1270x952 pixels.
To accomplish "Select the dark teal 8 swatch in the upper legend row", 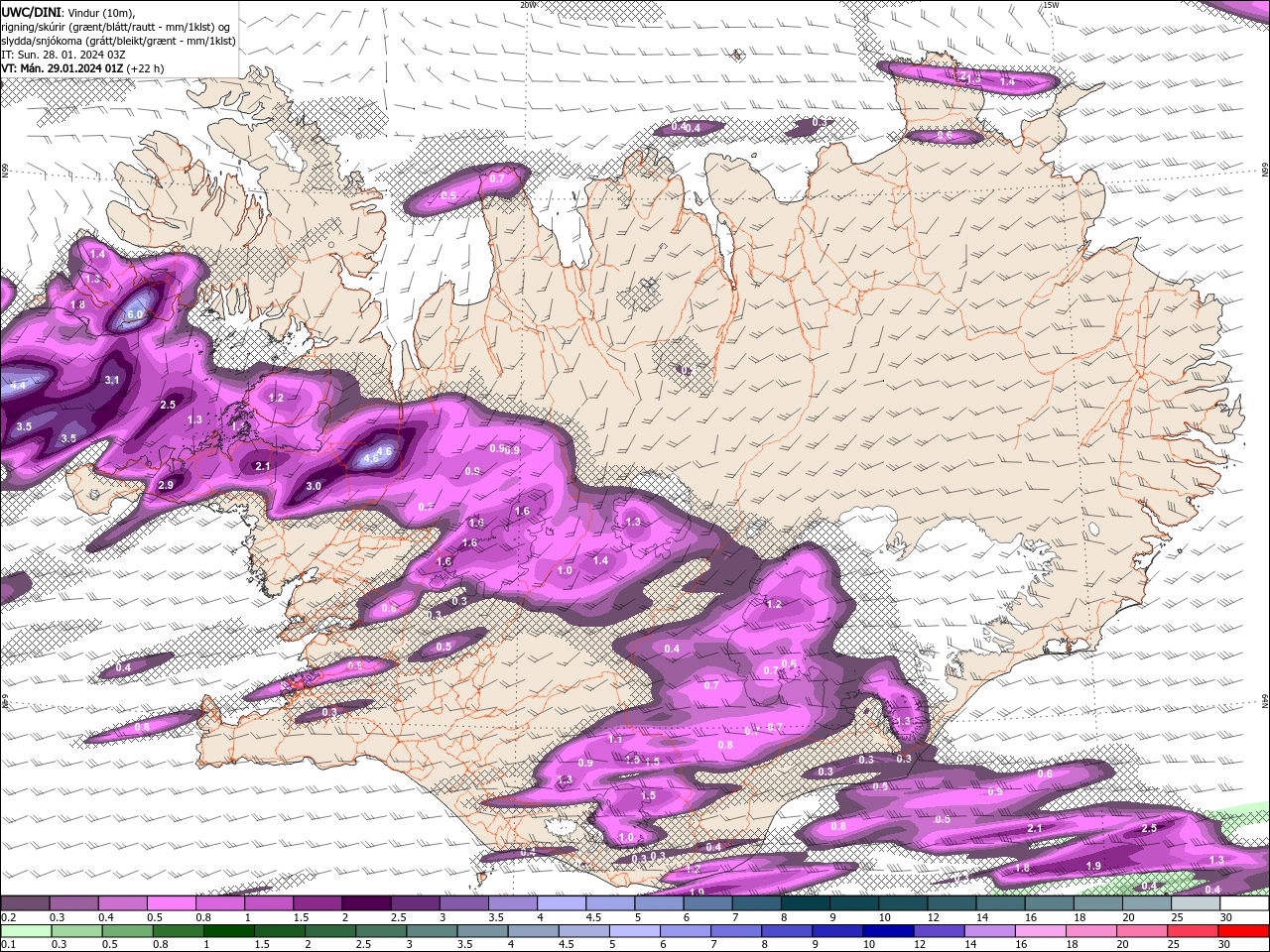I will pos(807,903).
